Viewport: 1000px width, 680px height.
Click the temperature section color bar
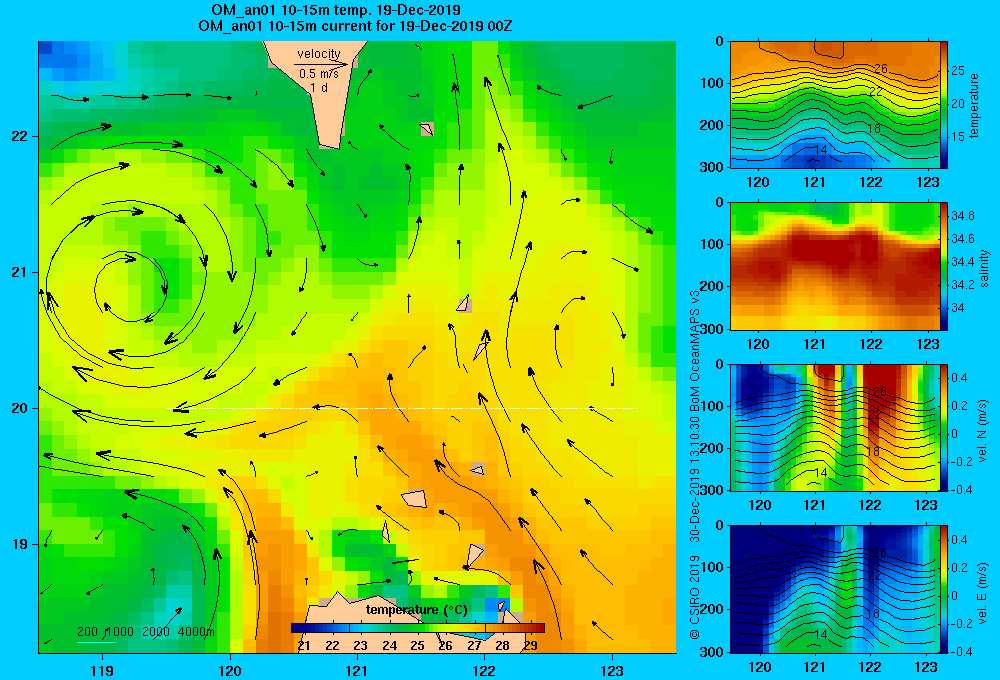(x=944, y=105)
